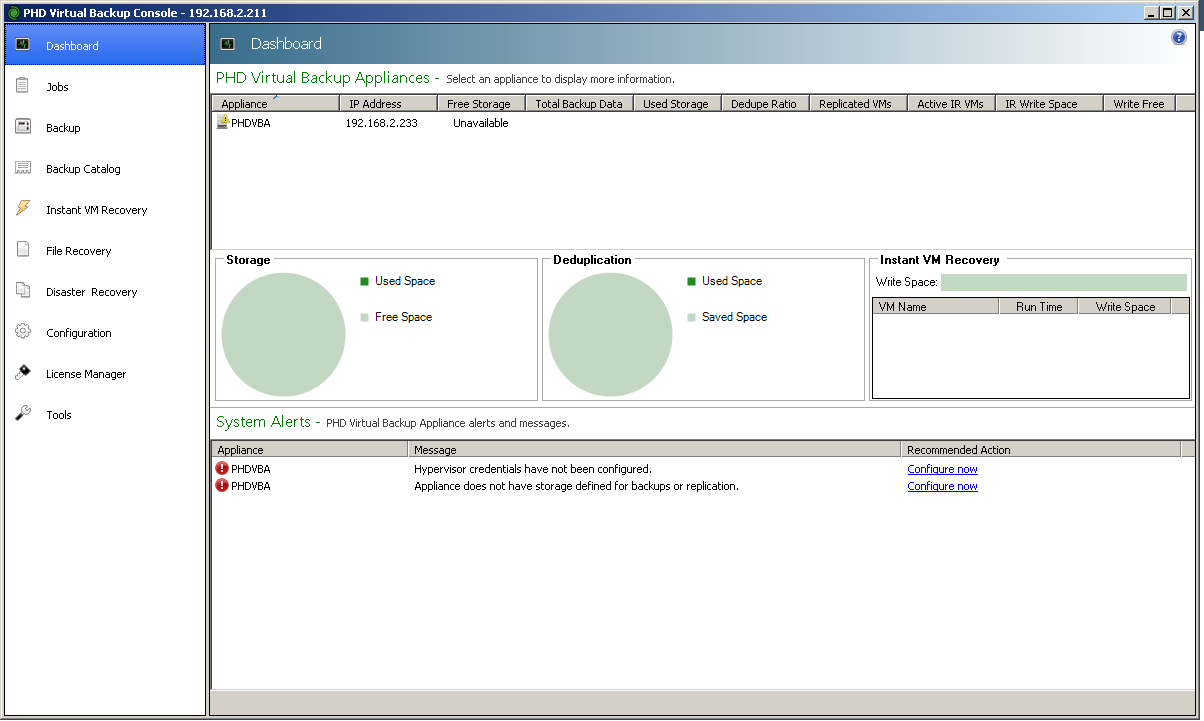Open the Disaster Recovery section
Screen dimensions: 1204x721
pos(105,291)
